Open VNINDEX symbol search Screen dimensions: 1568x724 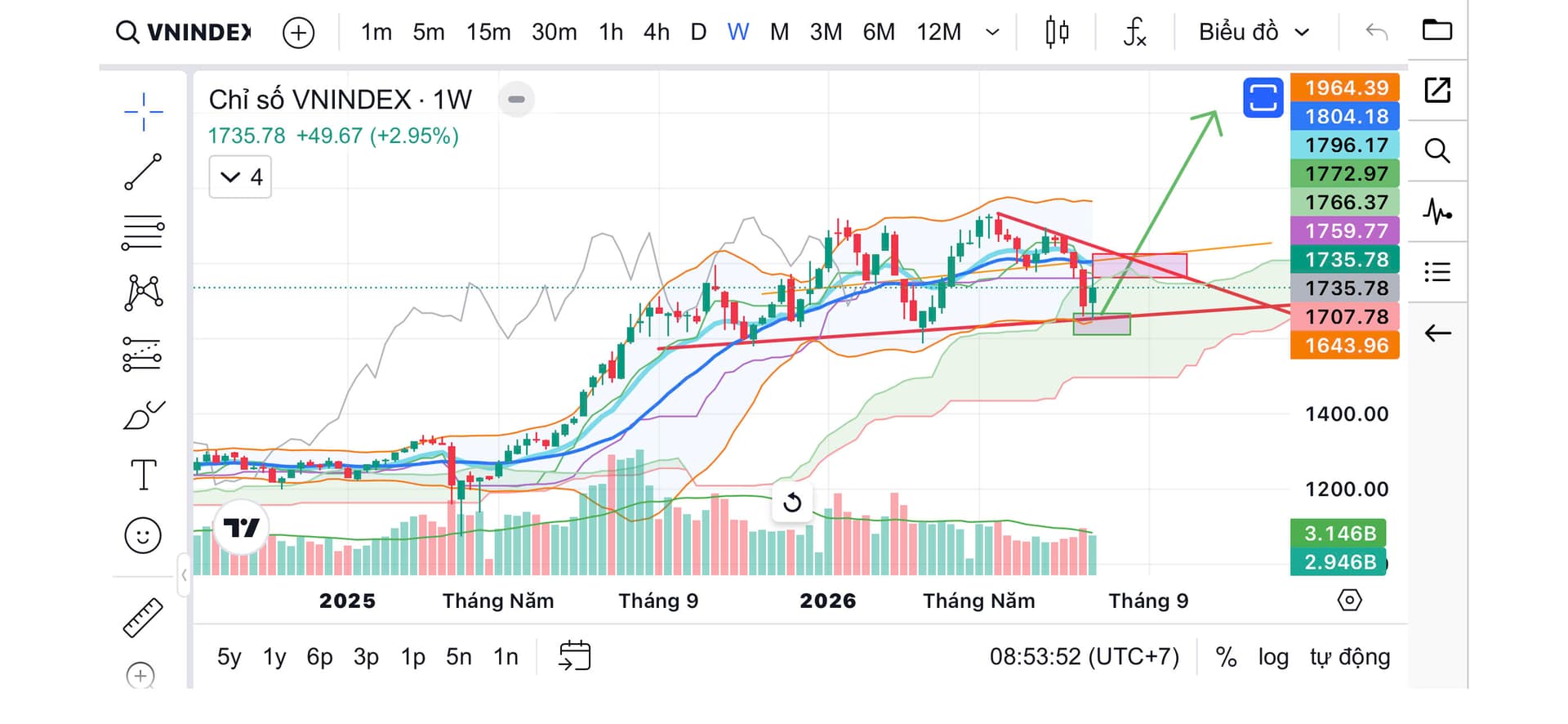pos(184,32)
